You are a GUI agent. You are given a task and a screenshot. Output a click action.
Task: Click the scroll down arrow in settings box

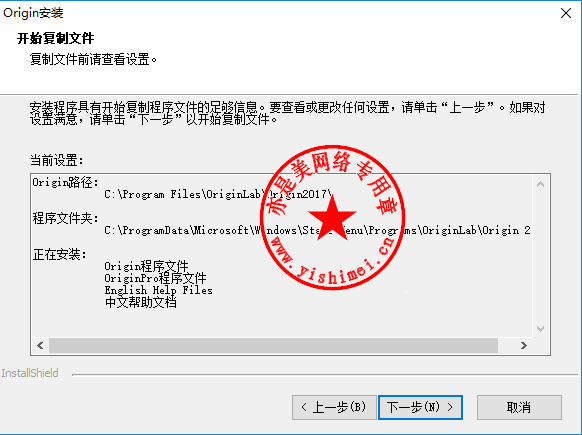pyautogui.click(x=540, y=328)
